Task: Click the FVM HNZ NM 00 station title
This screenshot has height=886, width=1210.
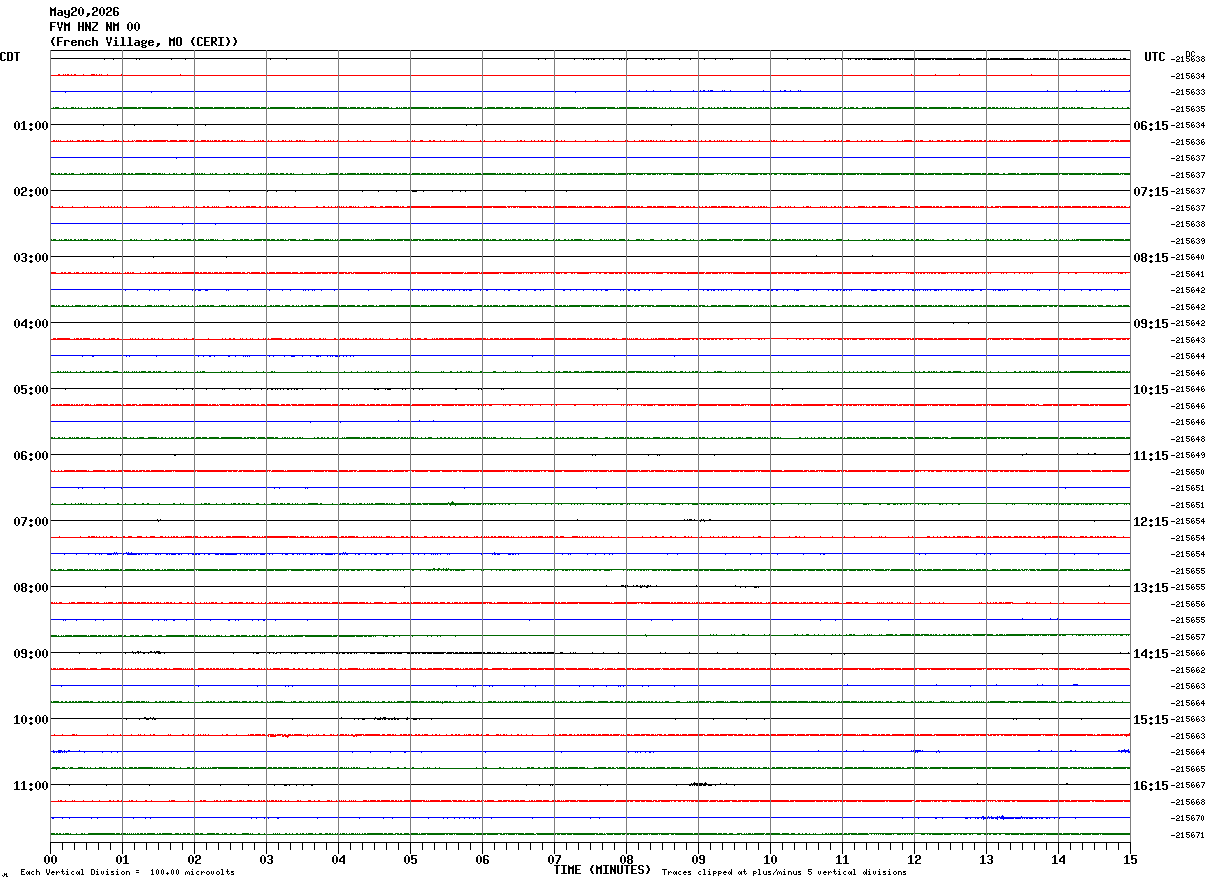Action: pos(95,27)
